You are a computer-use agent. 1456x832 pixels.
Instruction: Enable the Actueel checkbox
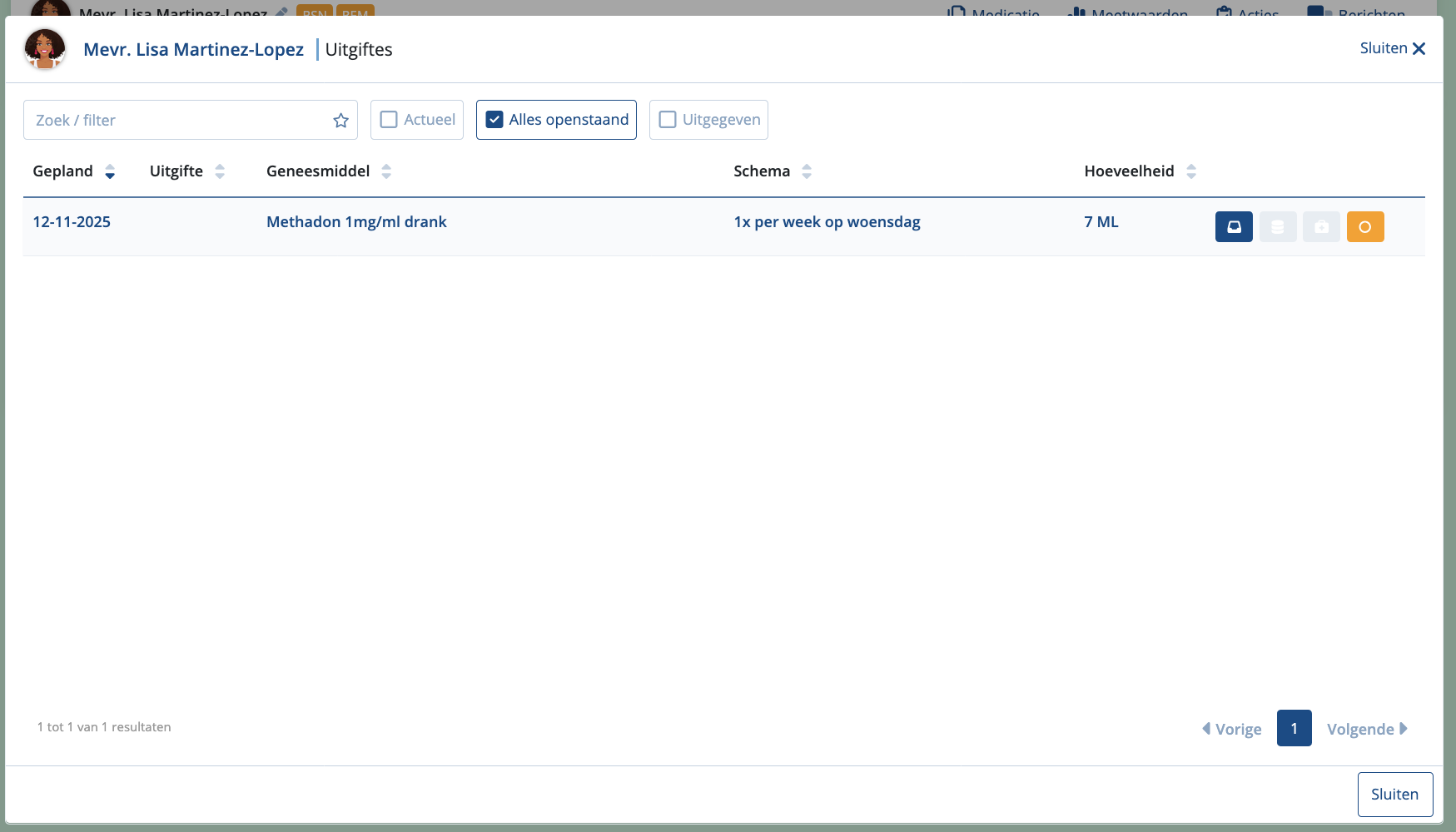click(389, 120)
